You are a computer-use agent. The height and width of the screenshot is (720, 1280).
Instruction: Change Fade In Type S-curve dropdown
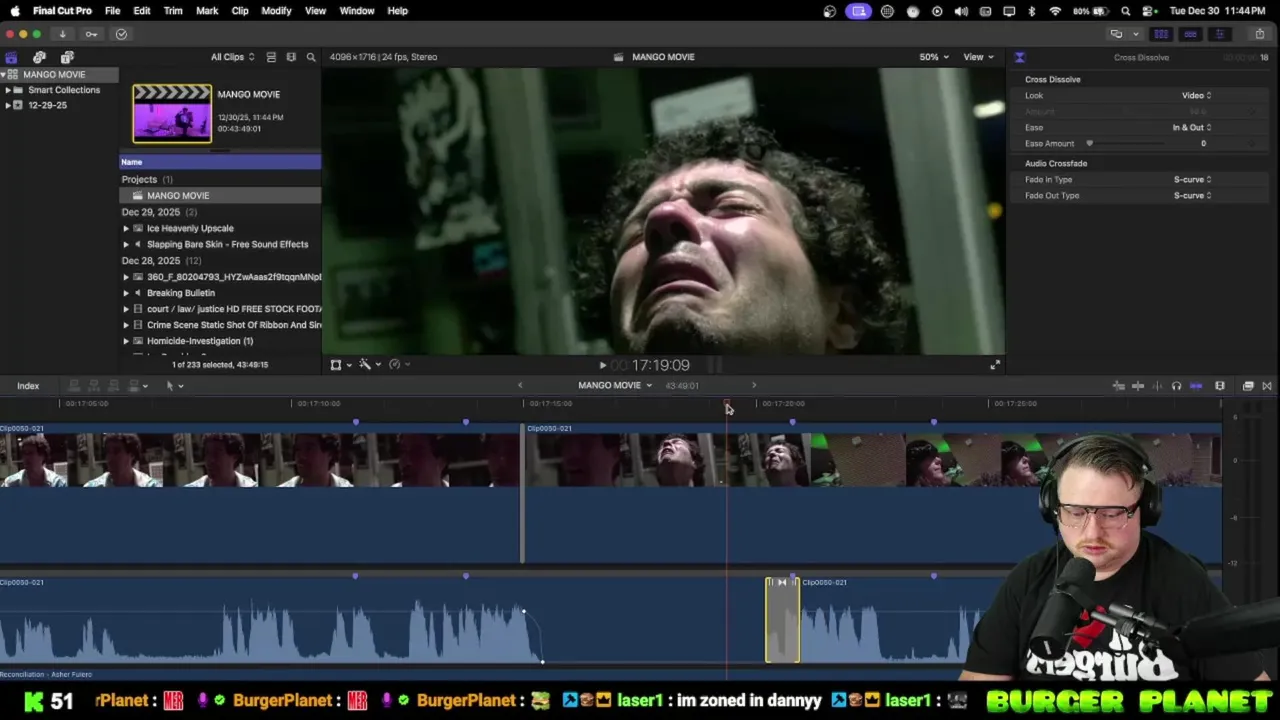coord(1192,179)
